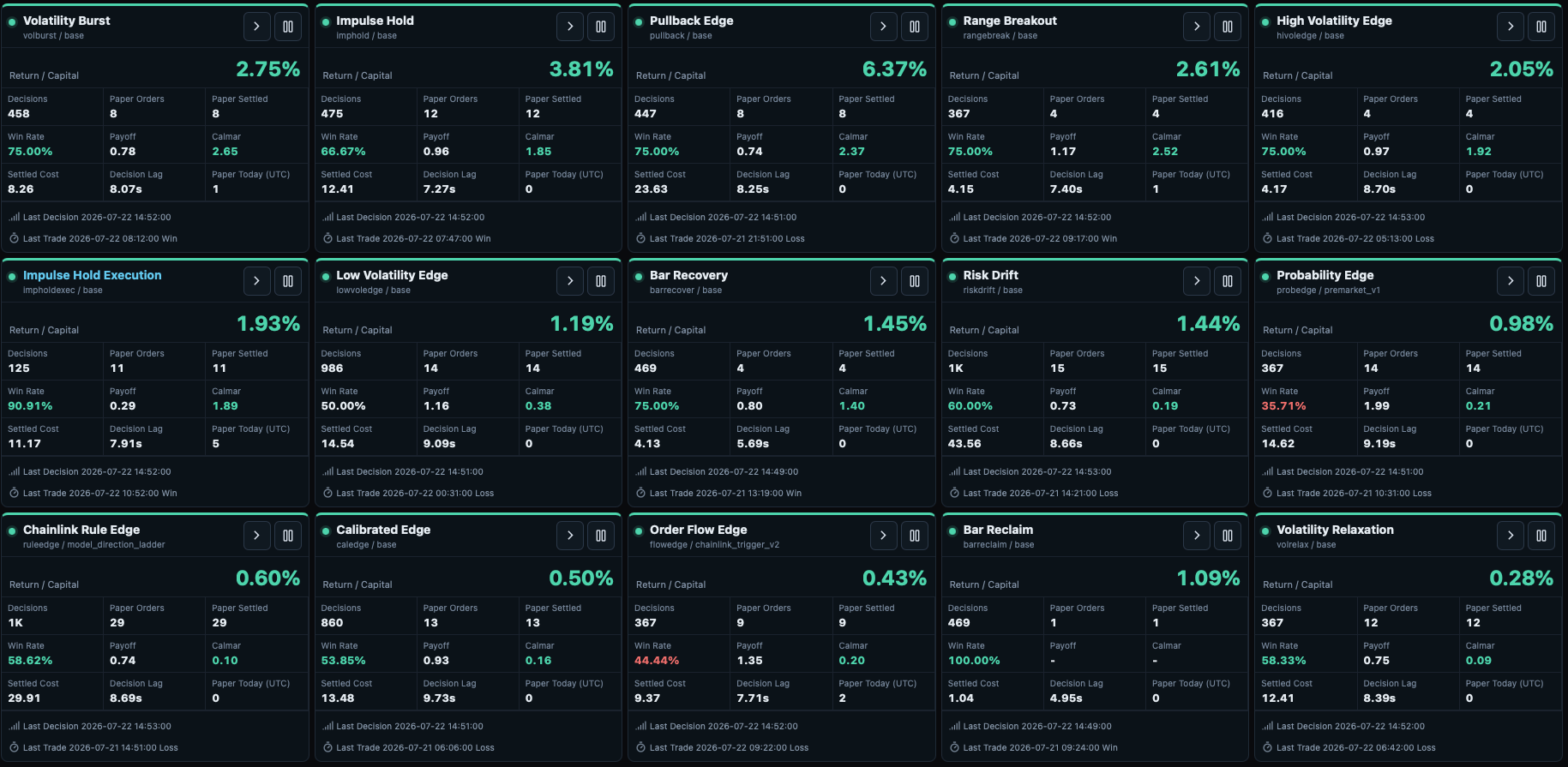The image size is (1568, 767).
Task: Toggle pause on High Volatility Edge
Action: pyautogui.click(x=1541, y=27)
